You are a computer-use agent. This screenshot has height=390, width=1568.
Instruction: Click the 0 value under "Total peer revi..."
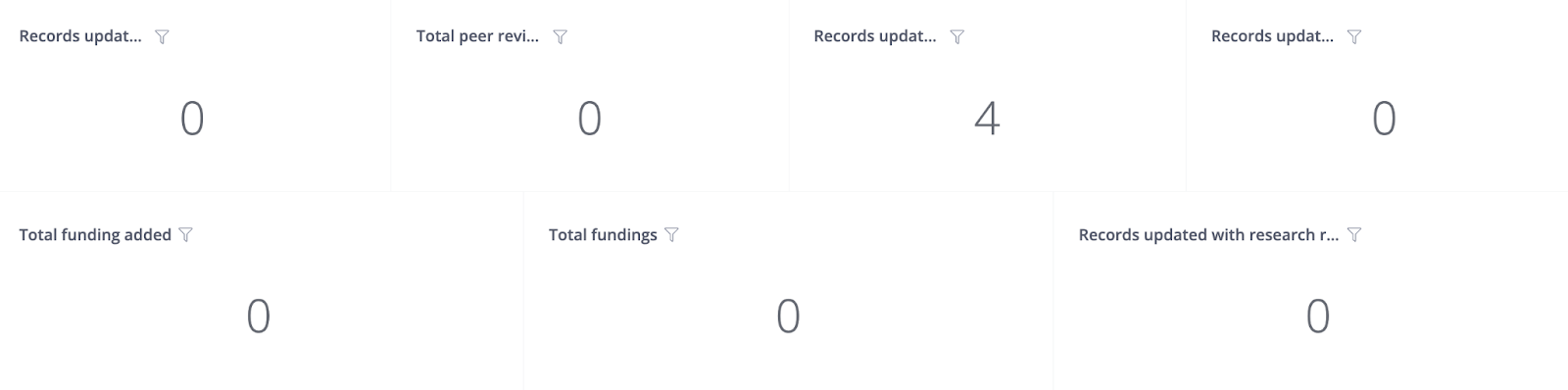point(589,119)
